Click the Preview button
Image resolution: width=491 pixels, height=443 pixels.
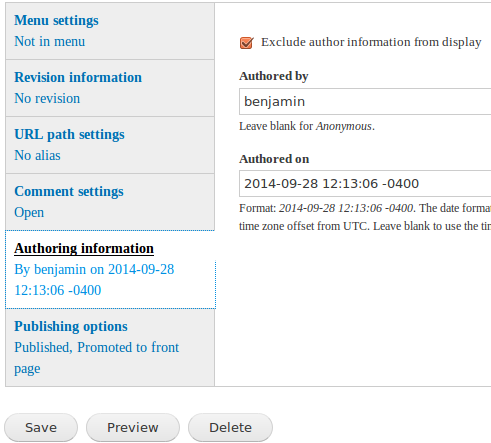[x=133, y=428]
